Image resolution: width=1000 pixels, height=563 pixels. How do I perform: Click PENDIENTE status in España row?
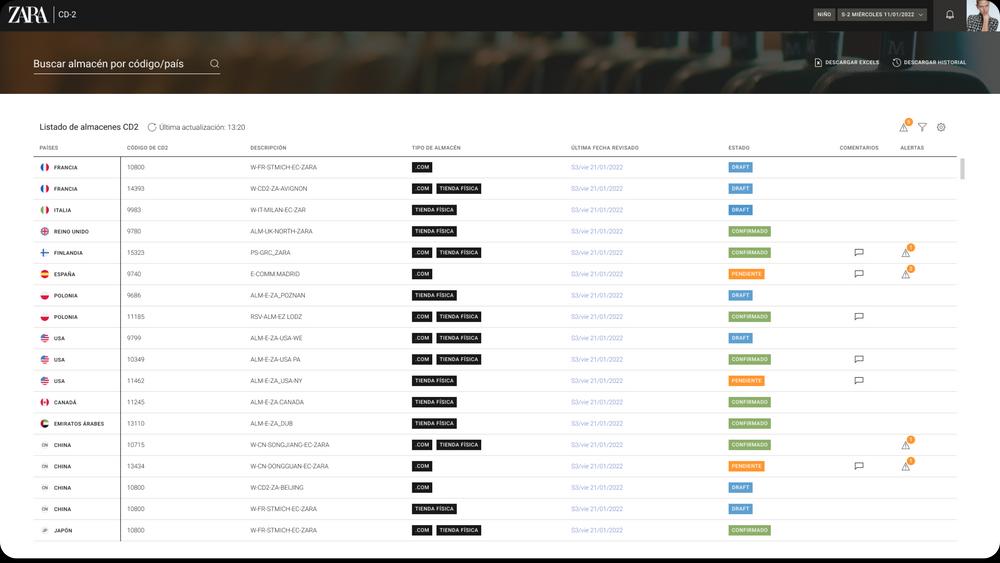pos(746,274)
